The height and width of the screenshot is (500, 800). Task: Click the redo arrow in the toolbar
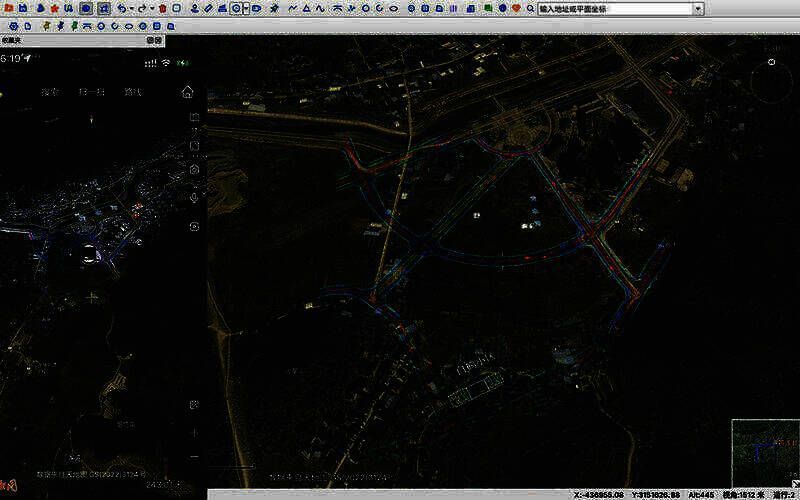141,8
